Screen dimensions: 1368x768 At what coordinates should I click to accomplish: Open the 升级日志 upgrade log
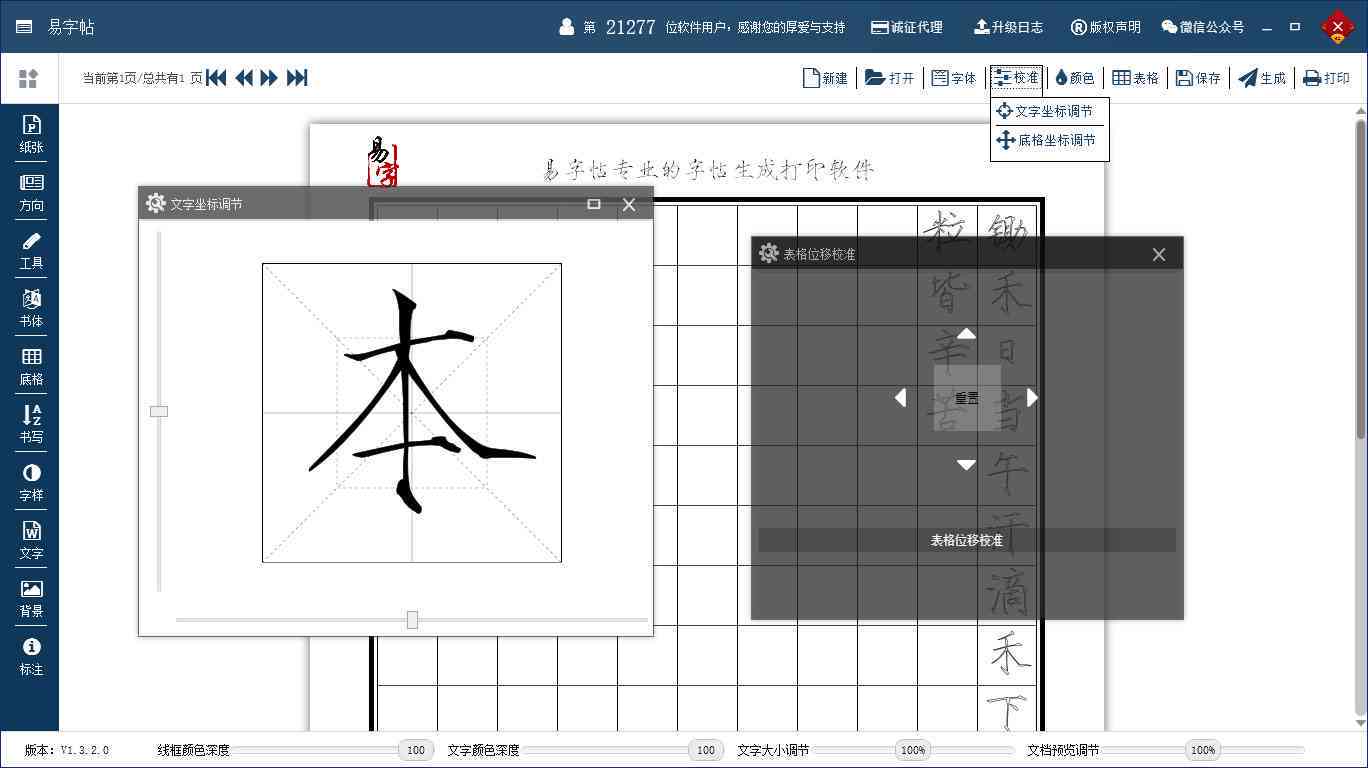(x=1008, y=27)
